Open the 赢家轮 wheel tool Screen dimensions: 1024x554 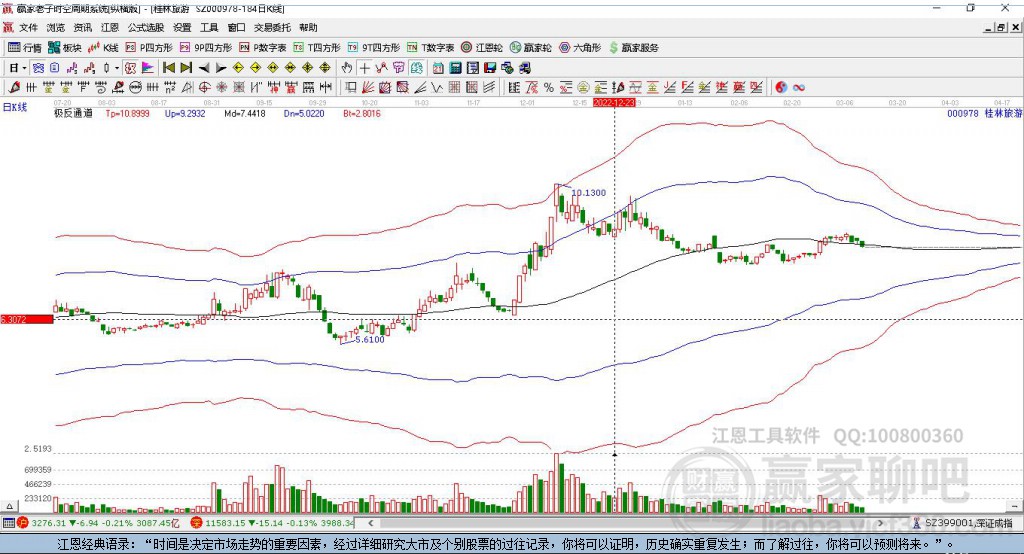pos(530,48)
